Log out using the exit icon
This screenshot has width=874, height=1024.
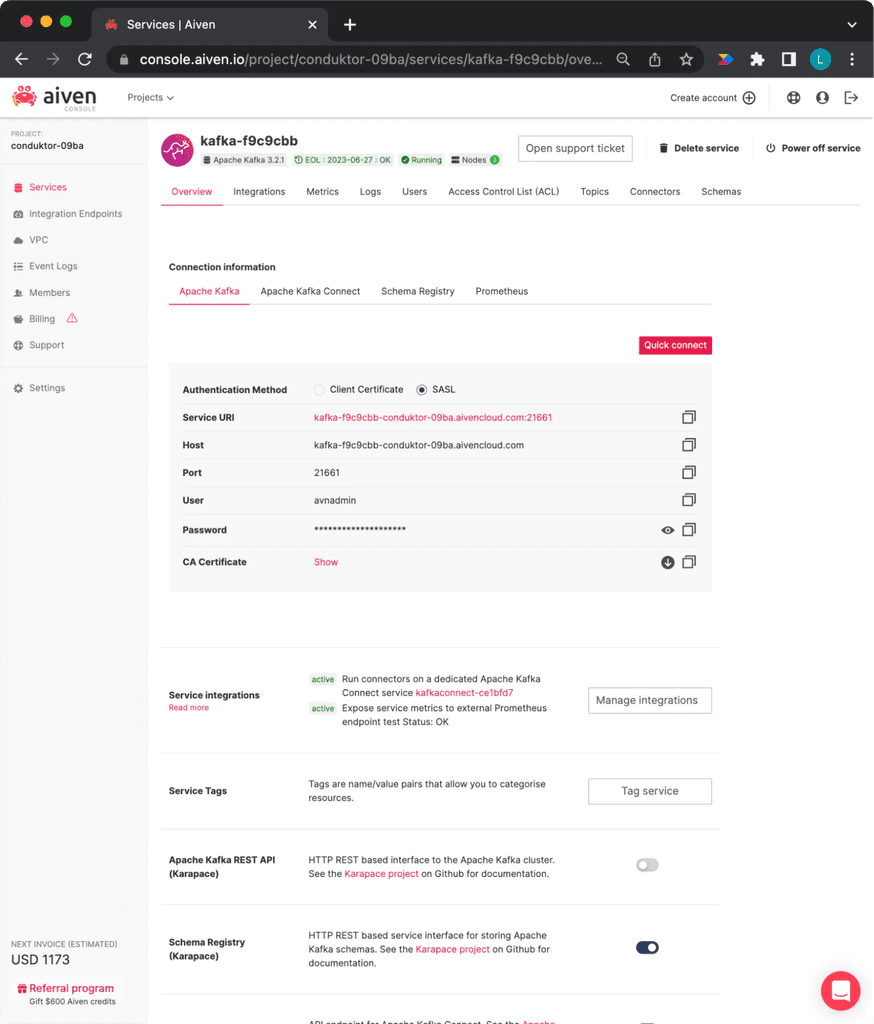(851, 97)
